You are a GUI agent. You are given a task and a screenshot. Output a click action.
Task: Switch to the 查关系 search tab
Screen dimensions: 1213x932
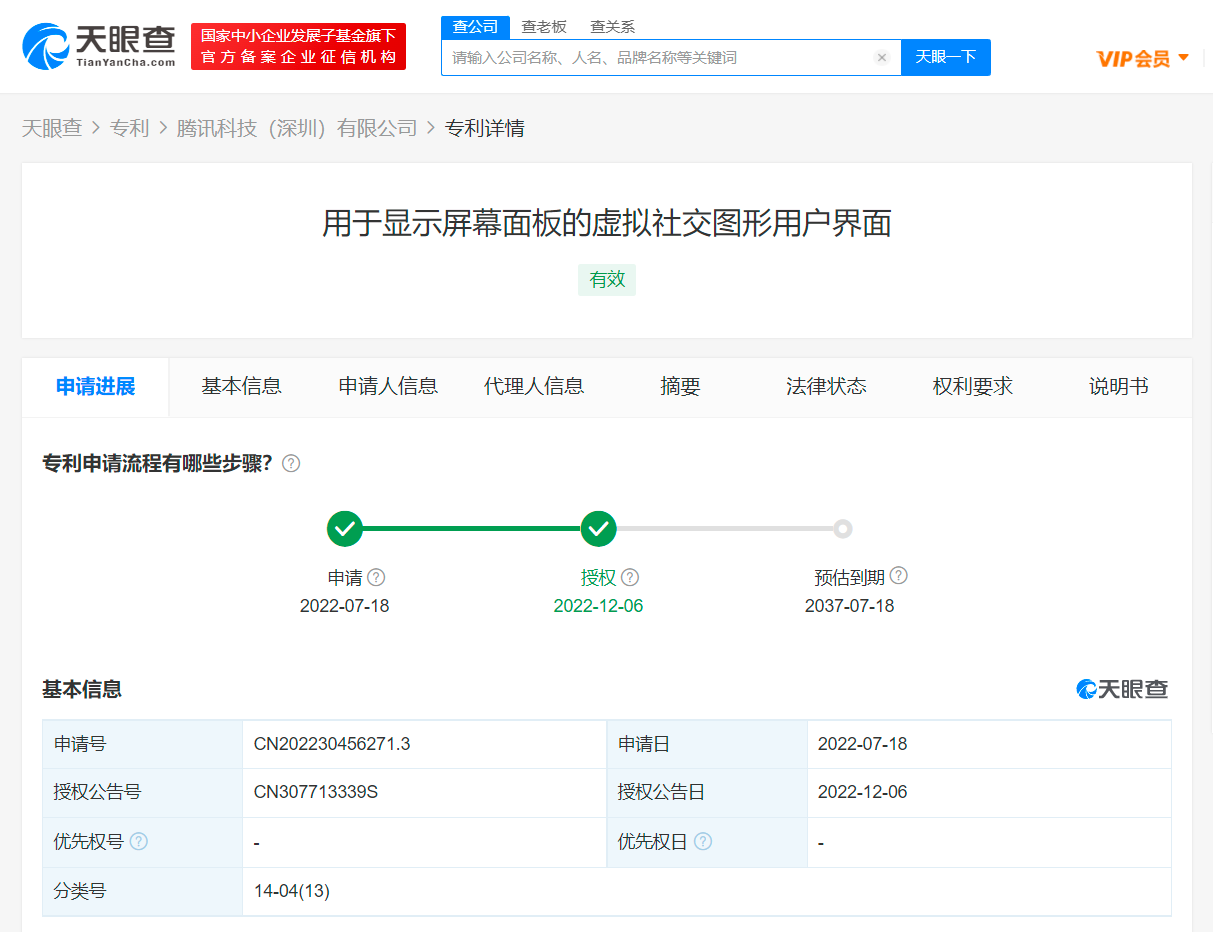point(612,27)
